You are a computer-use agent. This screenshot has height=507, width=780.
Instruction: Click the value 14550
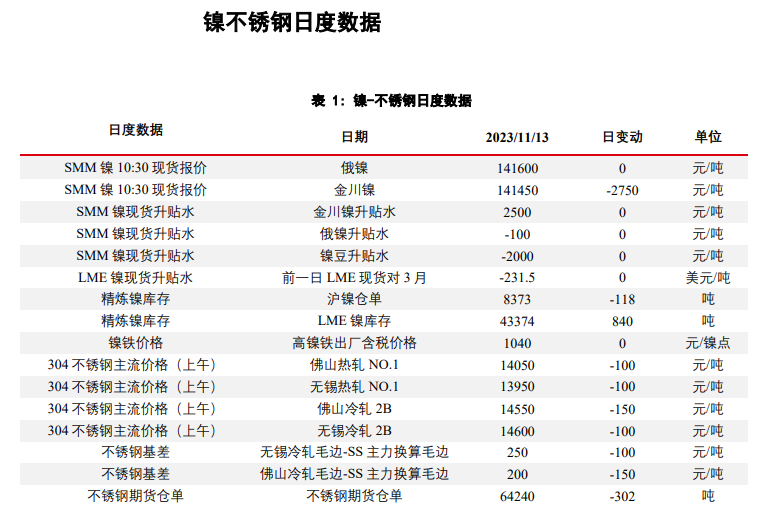coord(517,409)
